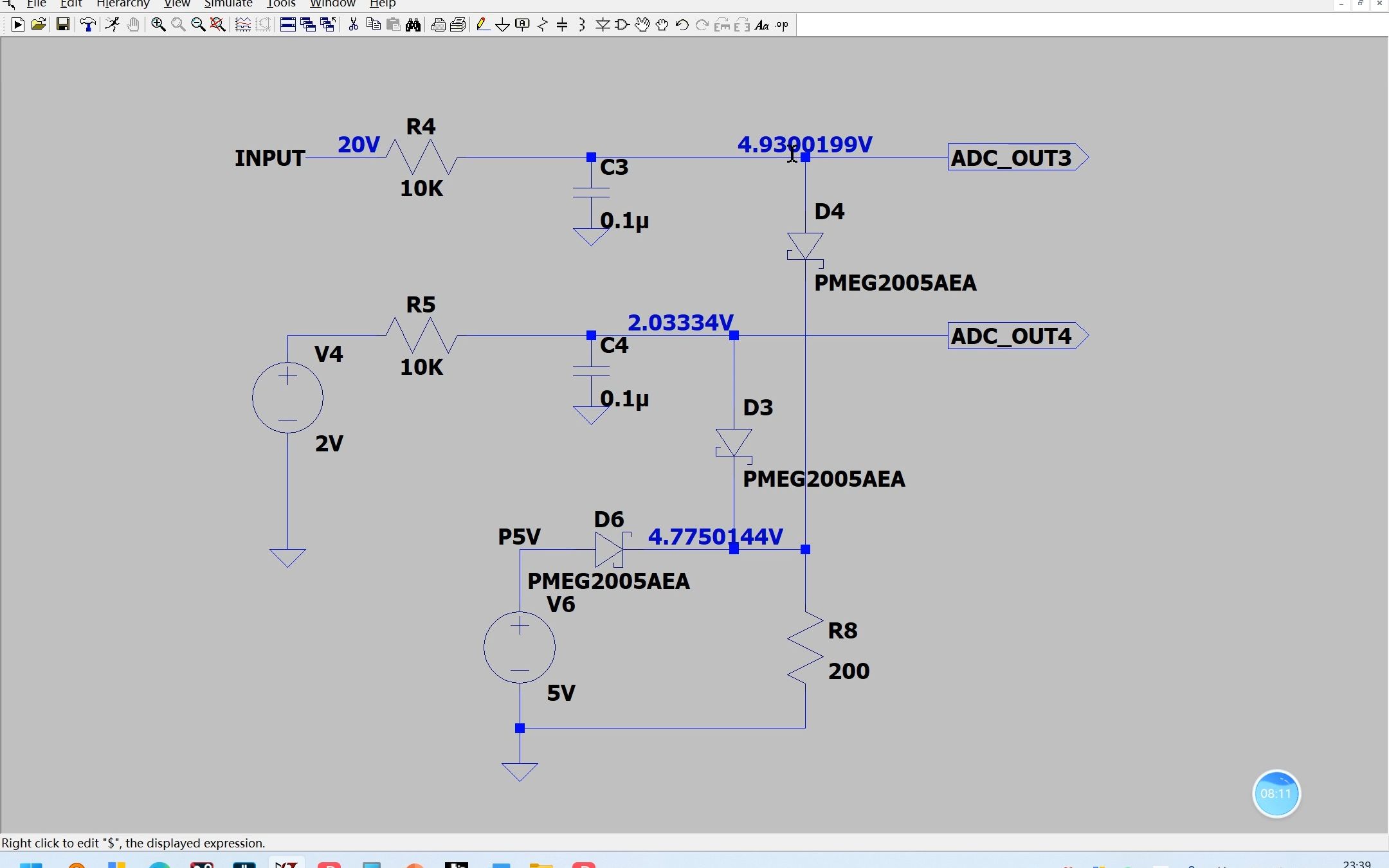Select the Label Net tool
The width and height of the screenshot is (1389, 868).
(x=522, y=25)
